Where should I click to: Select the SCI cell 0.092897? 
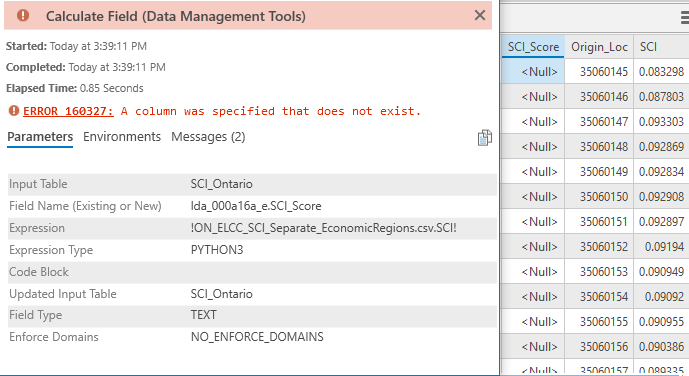point(661,222)
